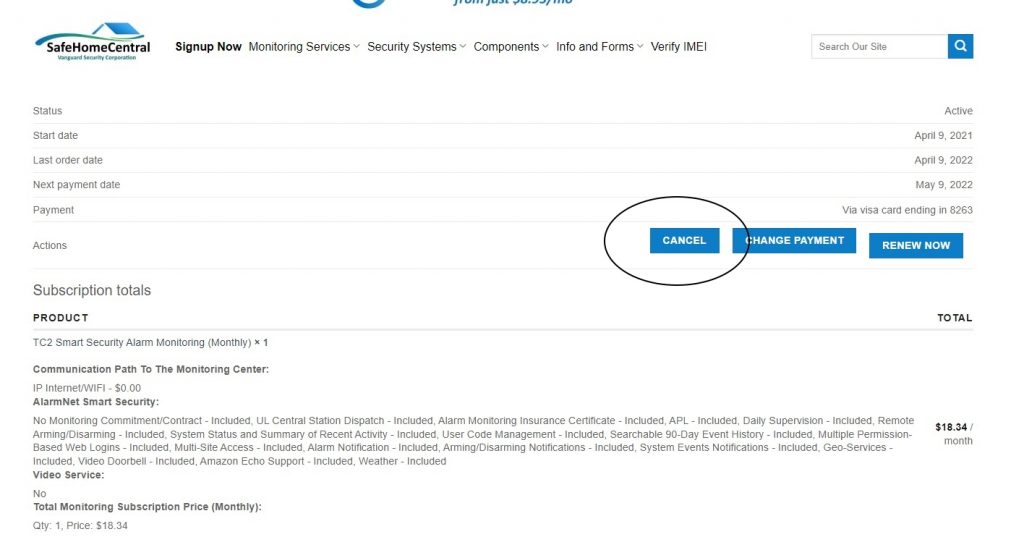Viewport: 1024px width, 537px height.
Task: Click the Actions row label
Action: point(50,246)
